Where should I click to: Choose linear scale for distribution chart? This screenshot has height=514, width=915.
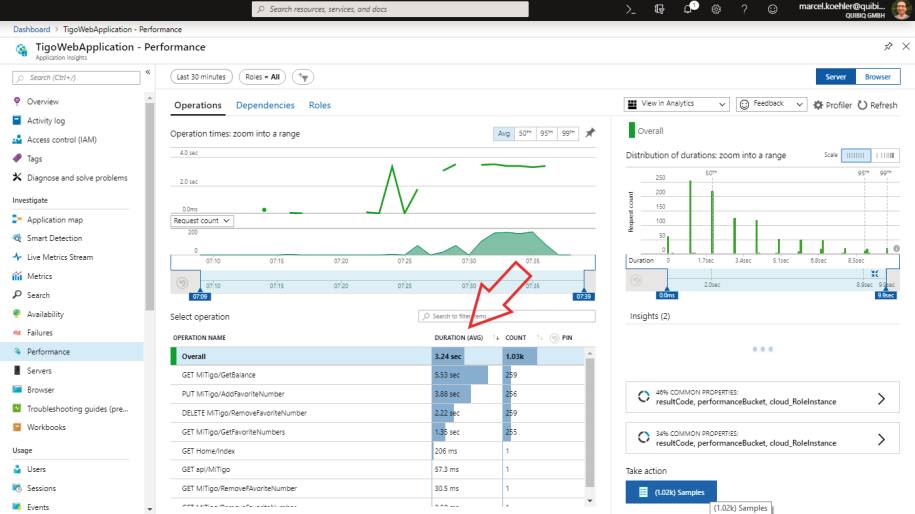(x=855, y=155)
